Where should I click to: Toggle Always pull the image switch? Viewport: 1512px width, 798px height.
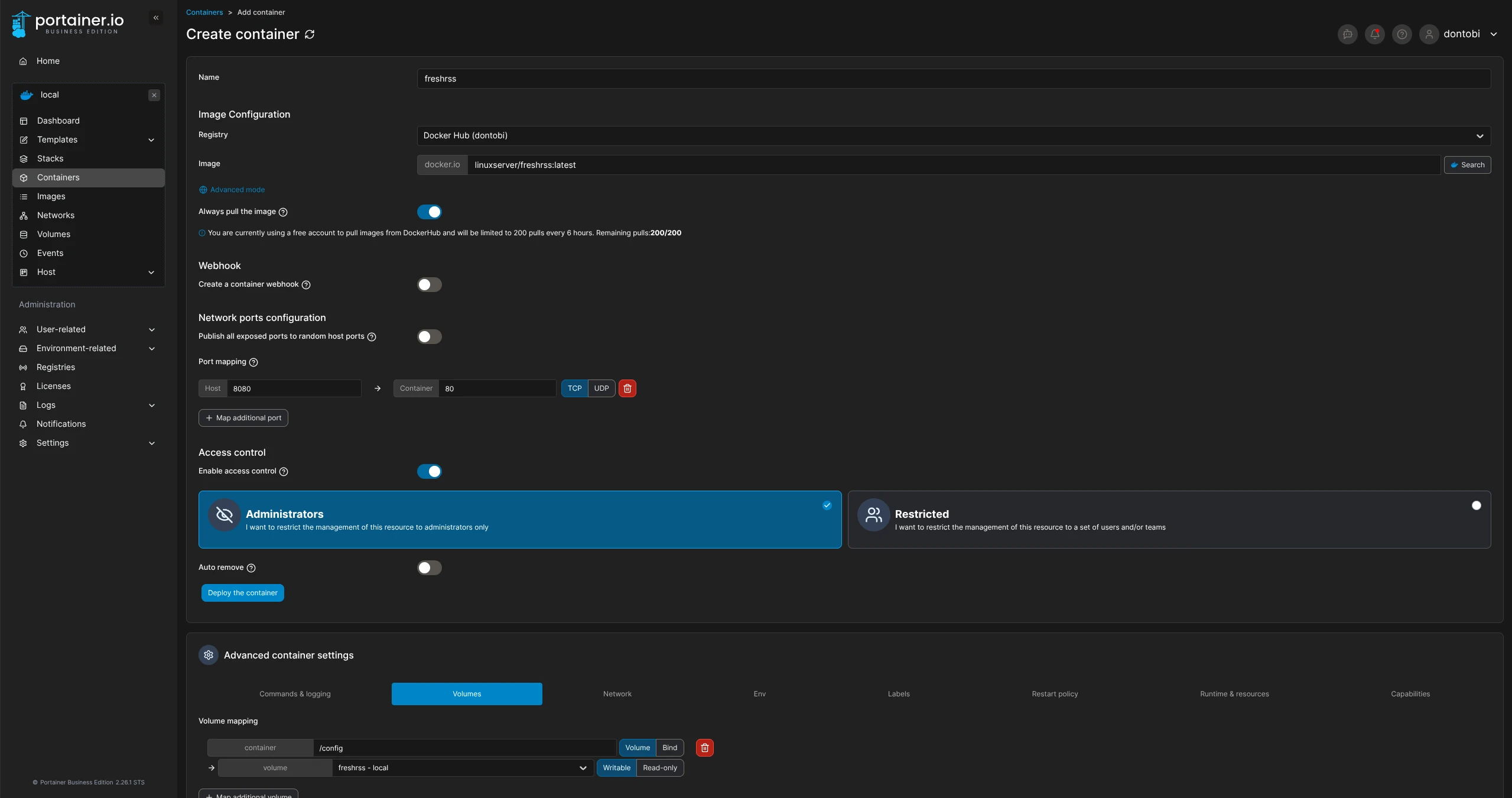[430, 212]
